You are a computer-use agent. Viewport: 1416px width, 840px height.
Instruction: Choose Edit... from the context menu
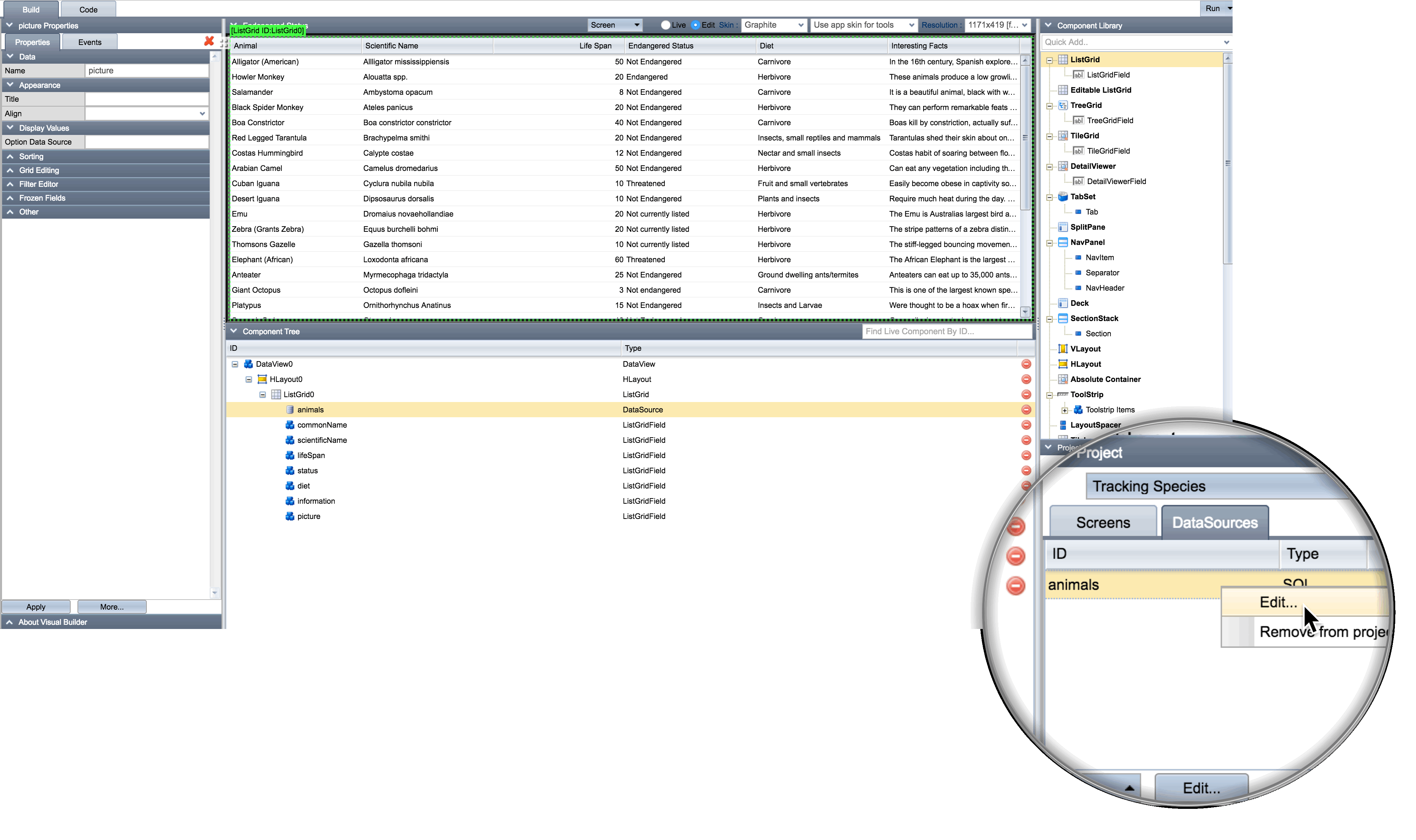1278,602
